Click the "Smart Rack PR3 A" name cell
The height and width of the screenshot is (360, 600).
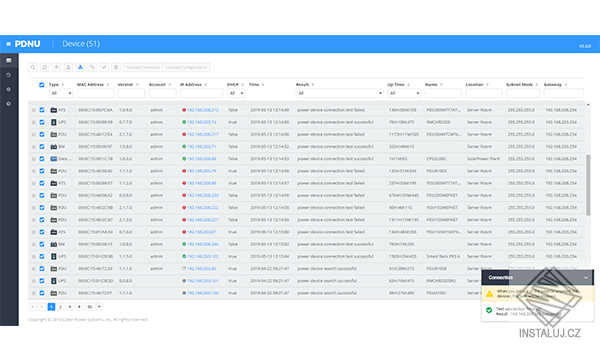(443, 256)
